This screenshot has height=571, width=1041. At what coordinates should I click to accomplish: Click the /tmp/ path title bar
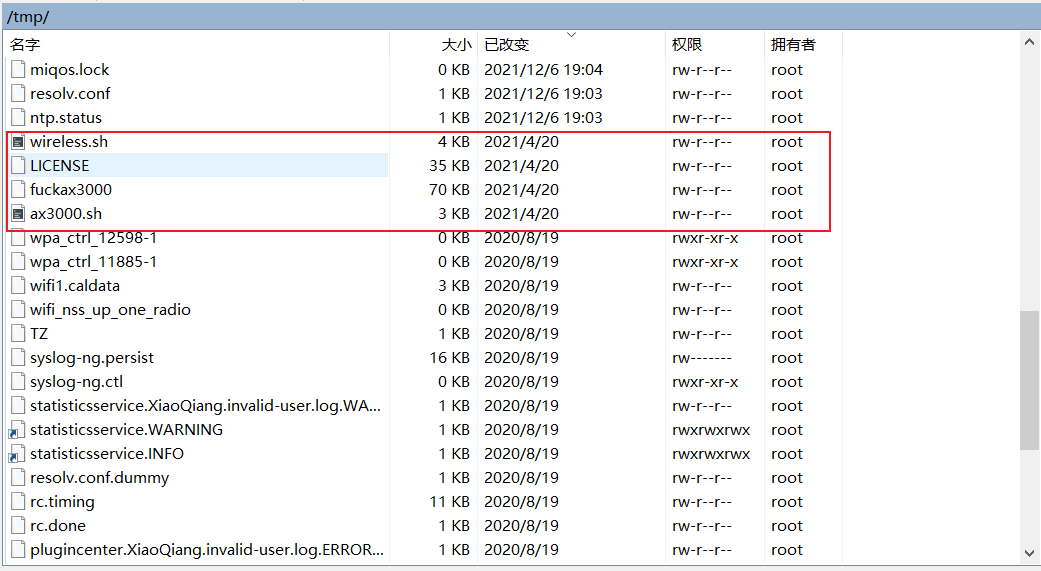pyautogui.click(x=520, y=17)
